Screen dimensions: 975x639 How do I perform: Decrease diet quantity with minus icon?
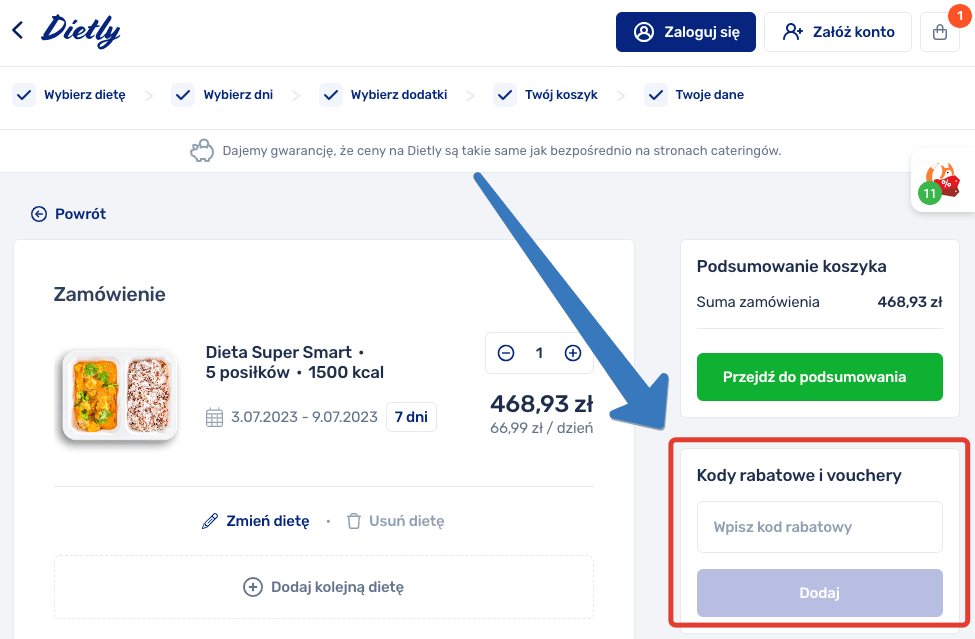[x=506, y=353]
